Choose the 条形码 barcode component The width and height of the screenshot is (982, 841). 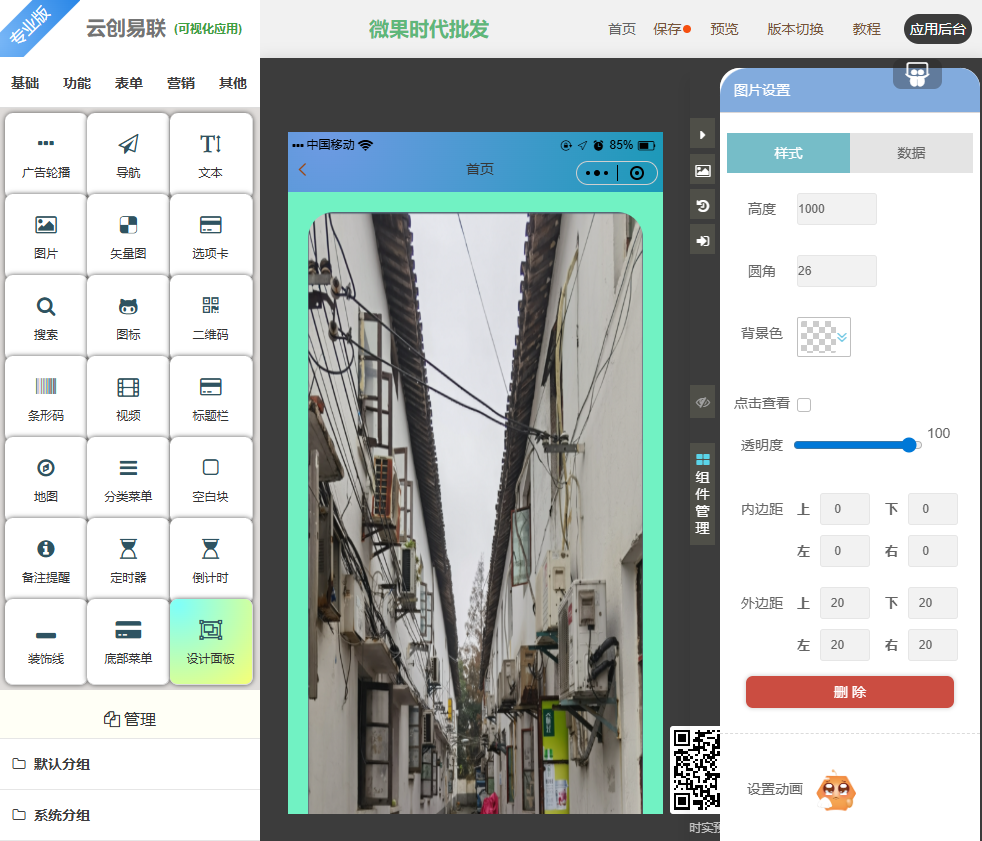click(46, 397)
